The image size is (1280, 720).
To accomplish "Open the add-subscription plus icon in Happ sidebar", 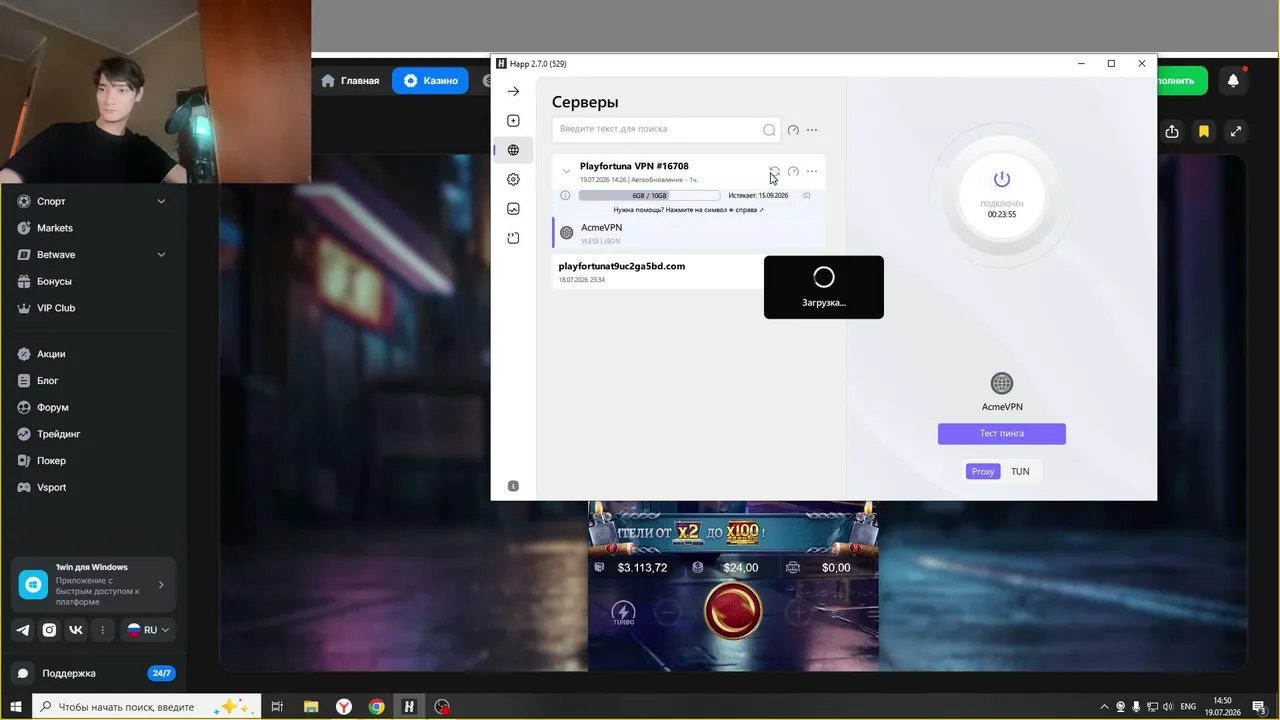I will click(513, 121).
